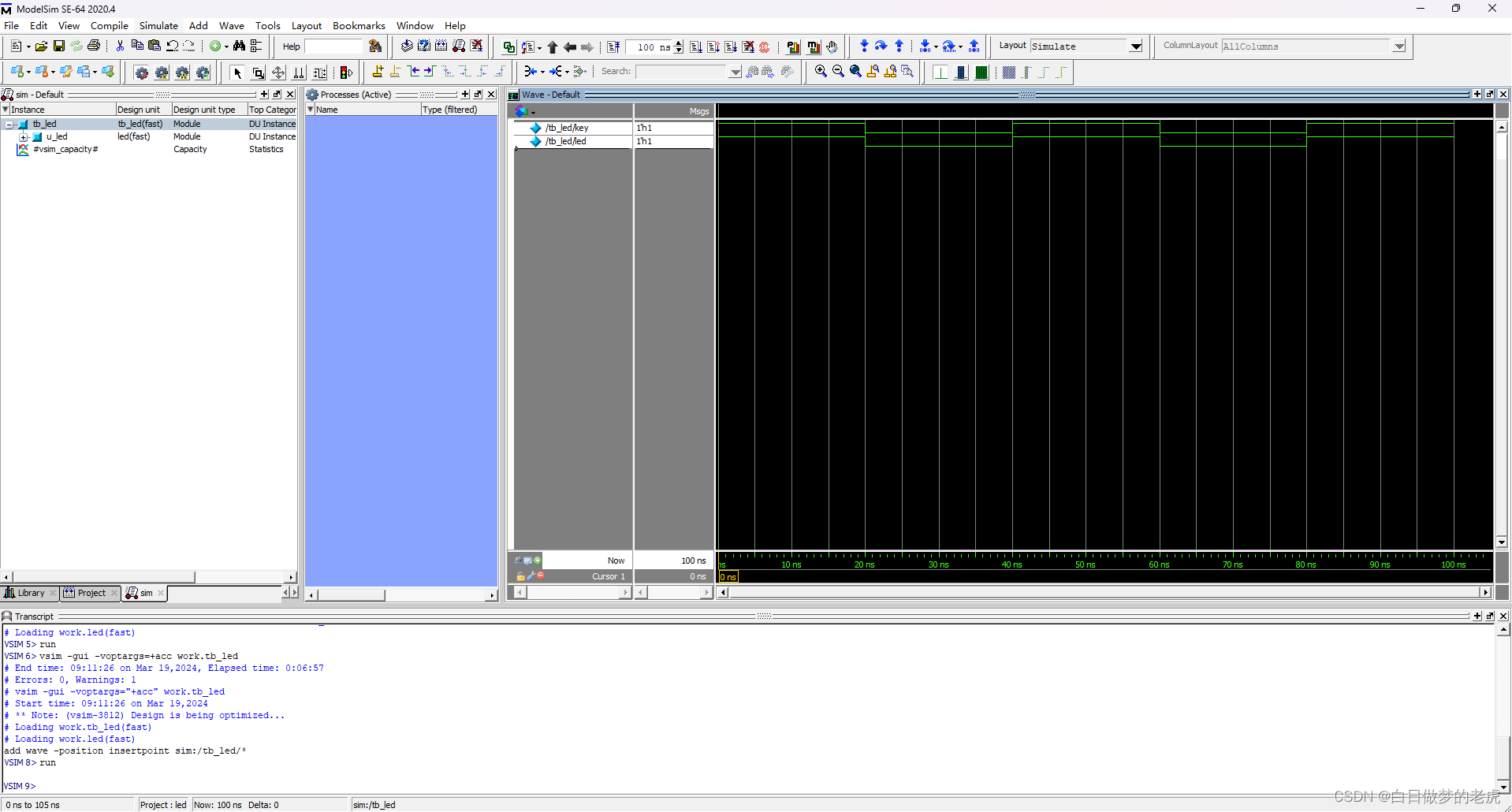Click the red Stop icon
1512x812 pixels.
pyautogui.click(x=764, y=47)
